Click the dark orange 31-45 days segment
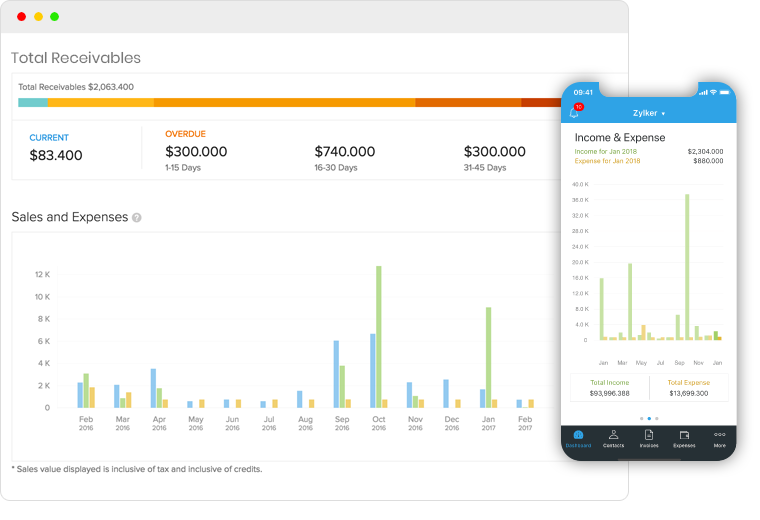 tap(468, 102)
